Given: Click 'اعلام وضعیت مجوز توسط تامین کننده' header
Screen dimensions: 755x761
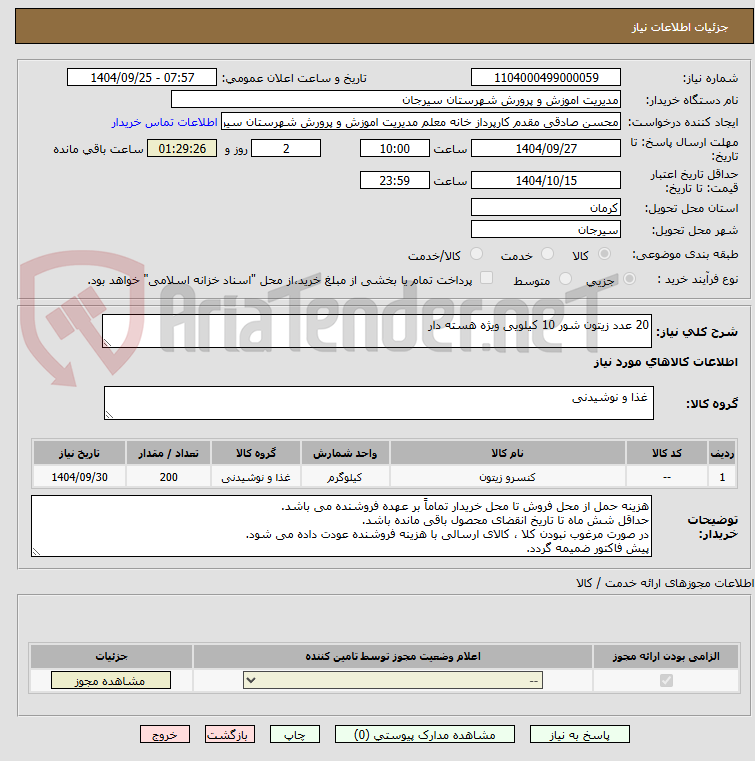Looking at the screenshot, I should tap(393, 656).
